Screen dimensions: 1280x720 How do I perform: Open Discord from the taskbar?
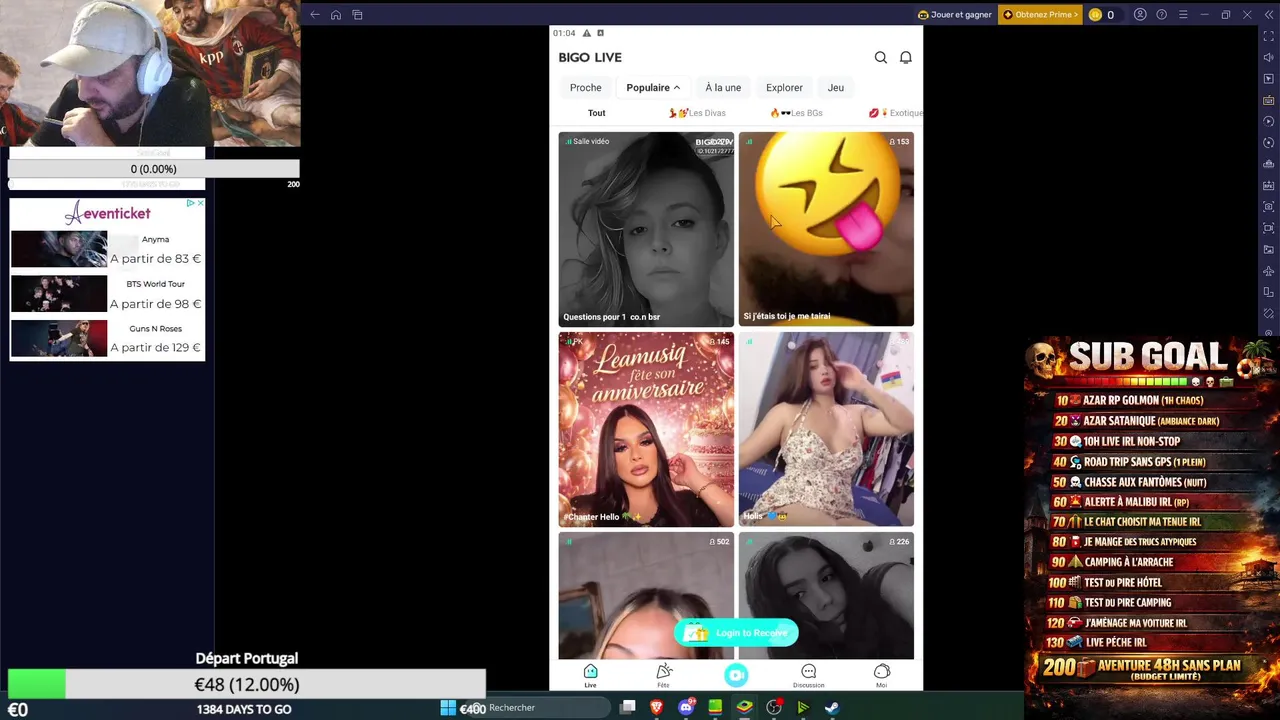686,708
